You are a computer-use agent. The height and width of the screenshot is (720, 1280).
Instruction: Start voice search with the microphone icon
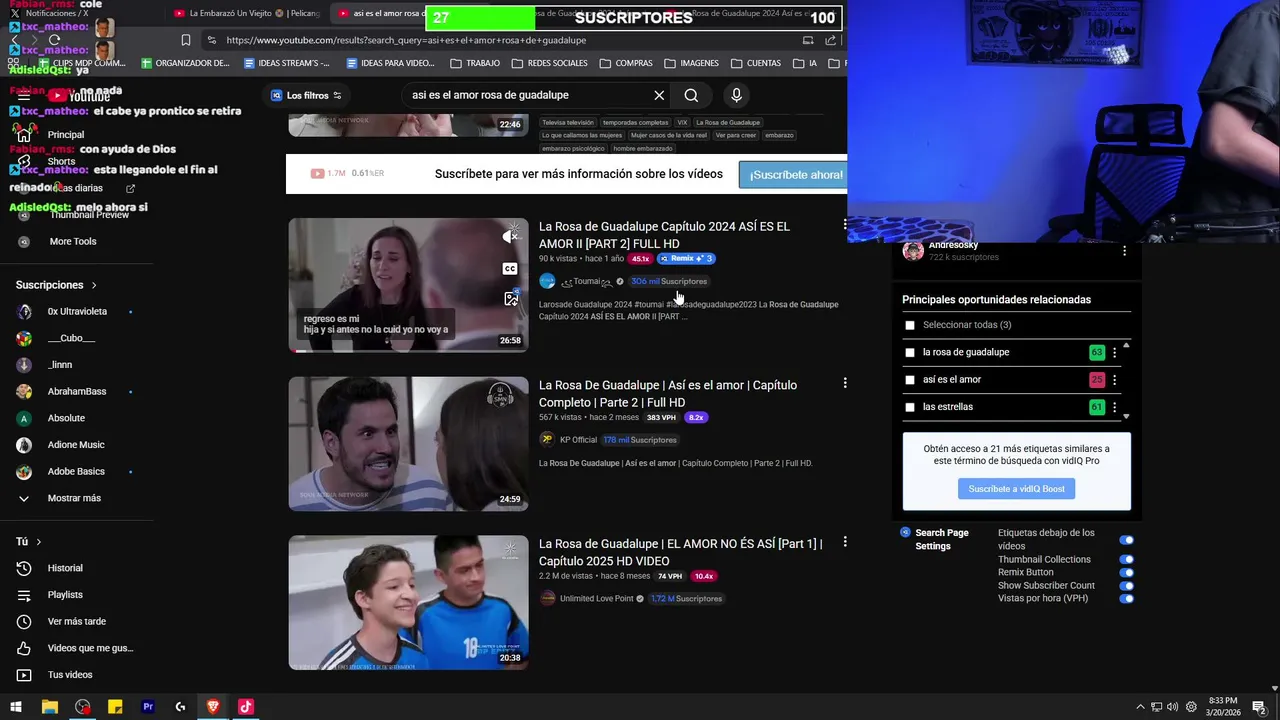(736, 95)
